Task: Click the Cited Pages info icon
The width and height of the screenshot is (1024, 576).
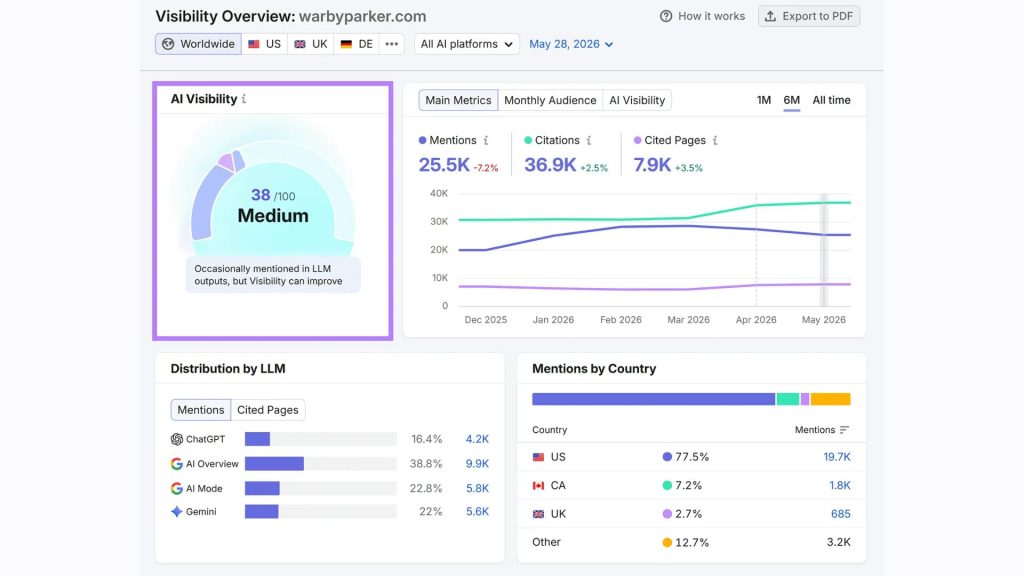Action: [715, 140]
